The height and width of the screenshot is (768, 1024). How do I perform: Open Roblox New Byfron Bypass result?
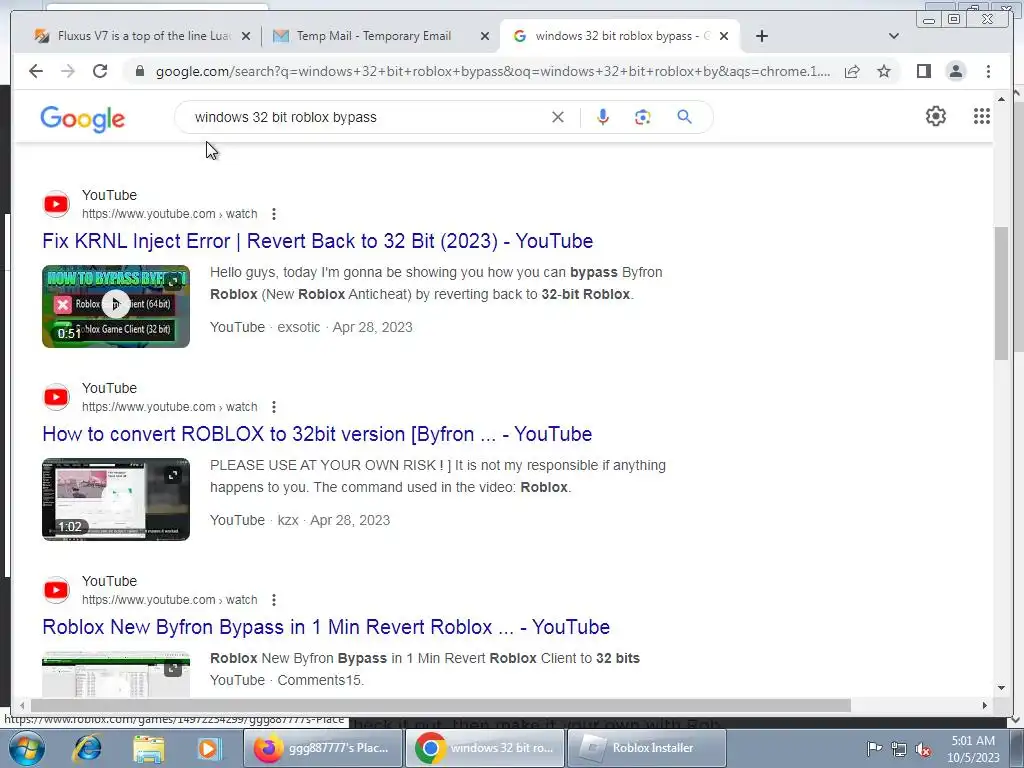point(326,627)
